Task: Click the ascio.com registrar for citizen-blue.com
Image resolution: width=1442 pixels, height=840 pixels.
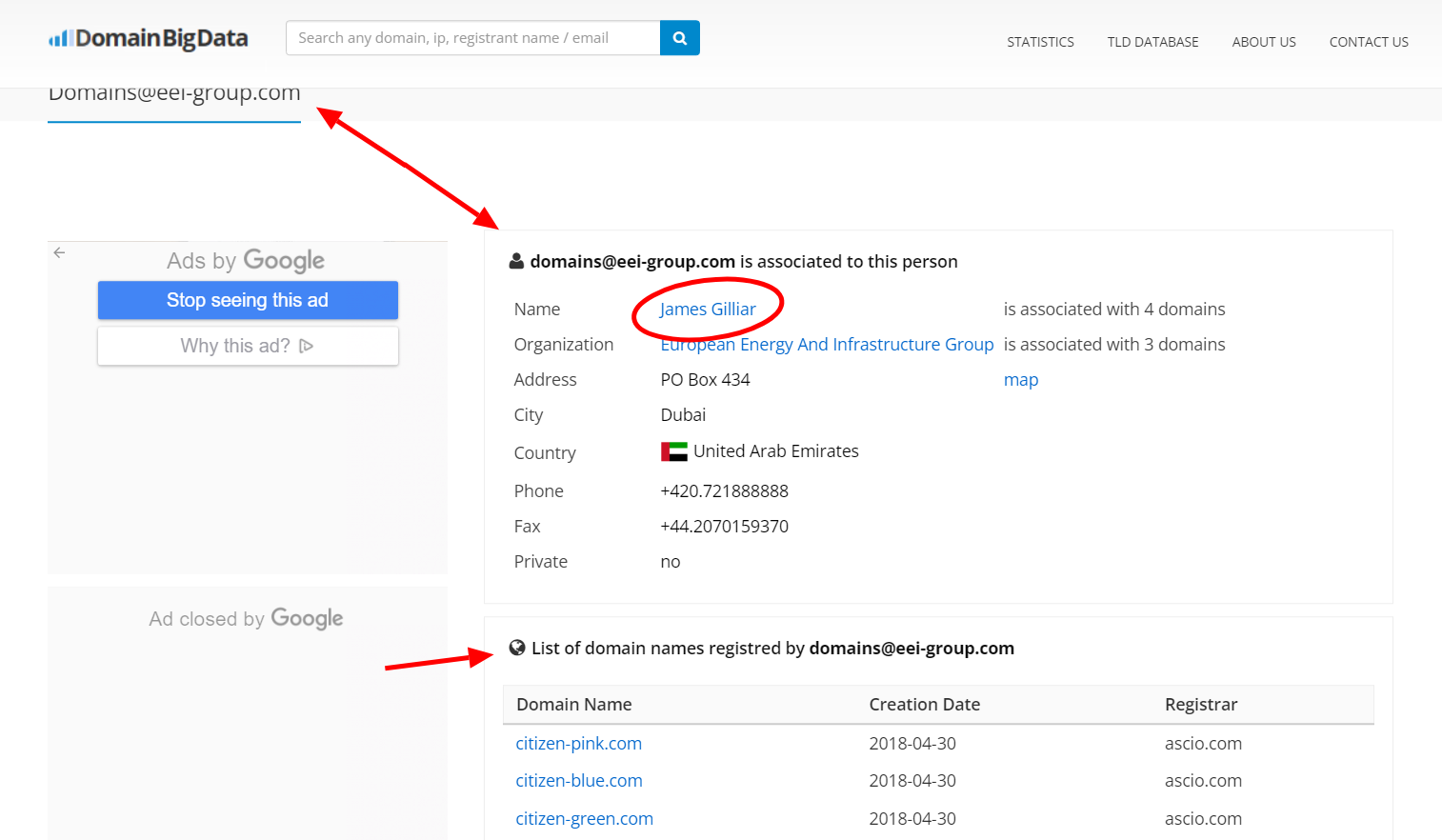Action: 1203,780
